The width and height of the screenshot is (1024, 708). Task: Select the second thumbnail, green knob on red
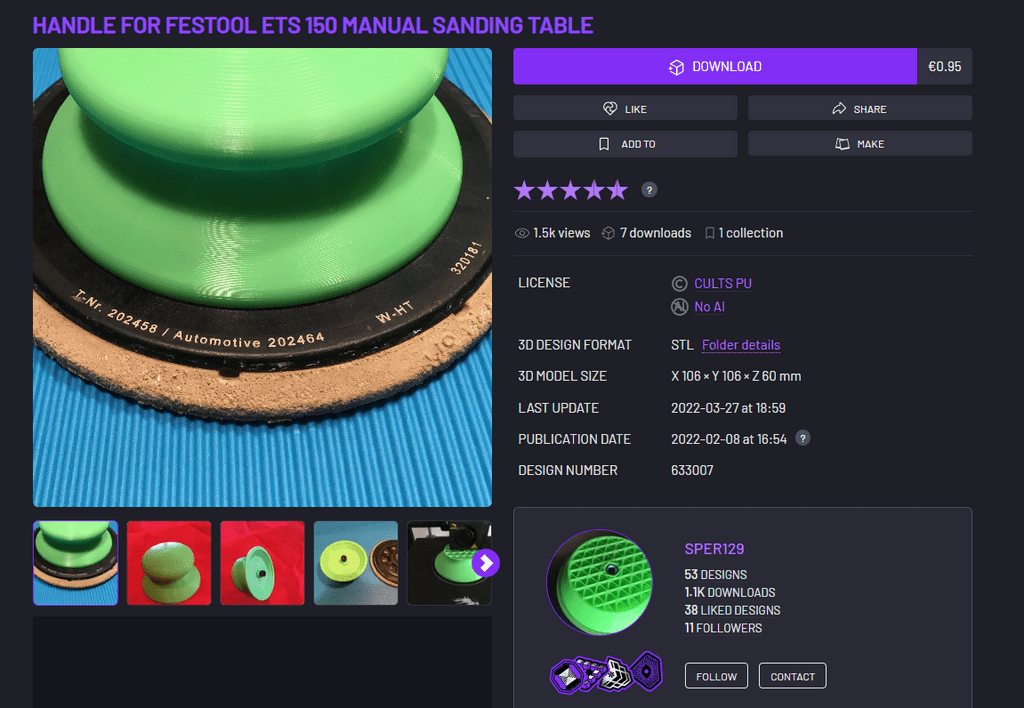coord(169,563)
